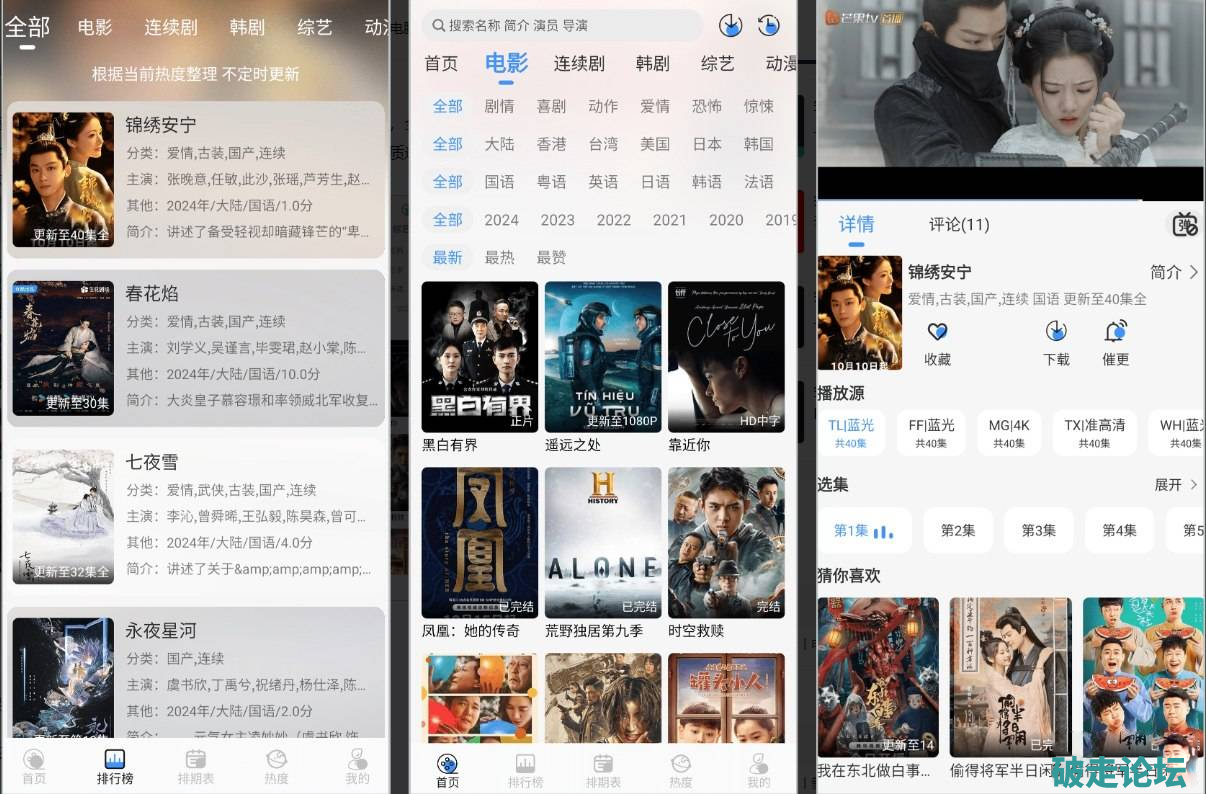
Task: Open 韩剧 tab in middle screen
Action: [653, 64]
